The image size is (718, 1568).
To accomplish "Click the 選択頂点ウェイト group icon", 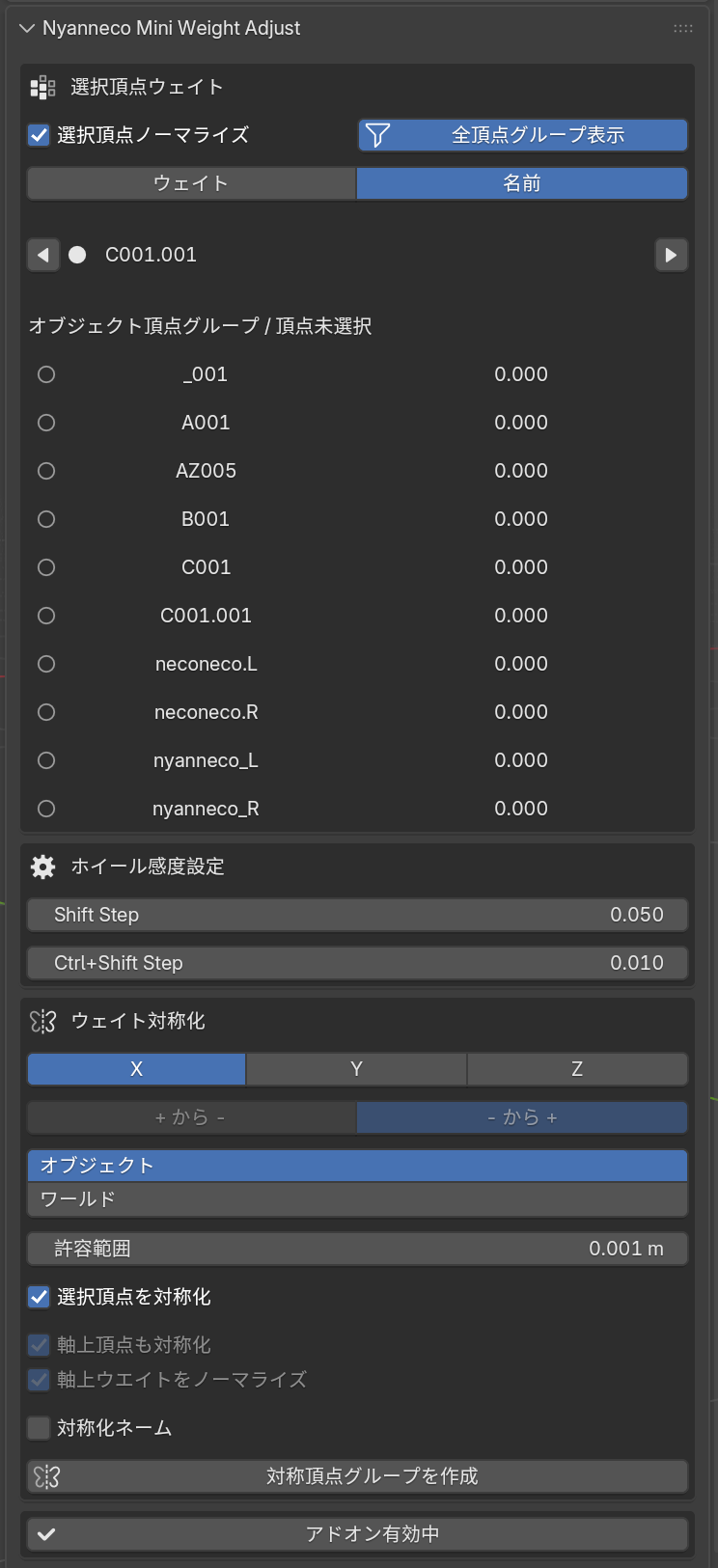I will 42,88.
